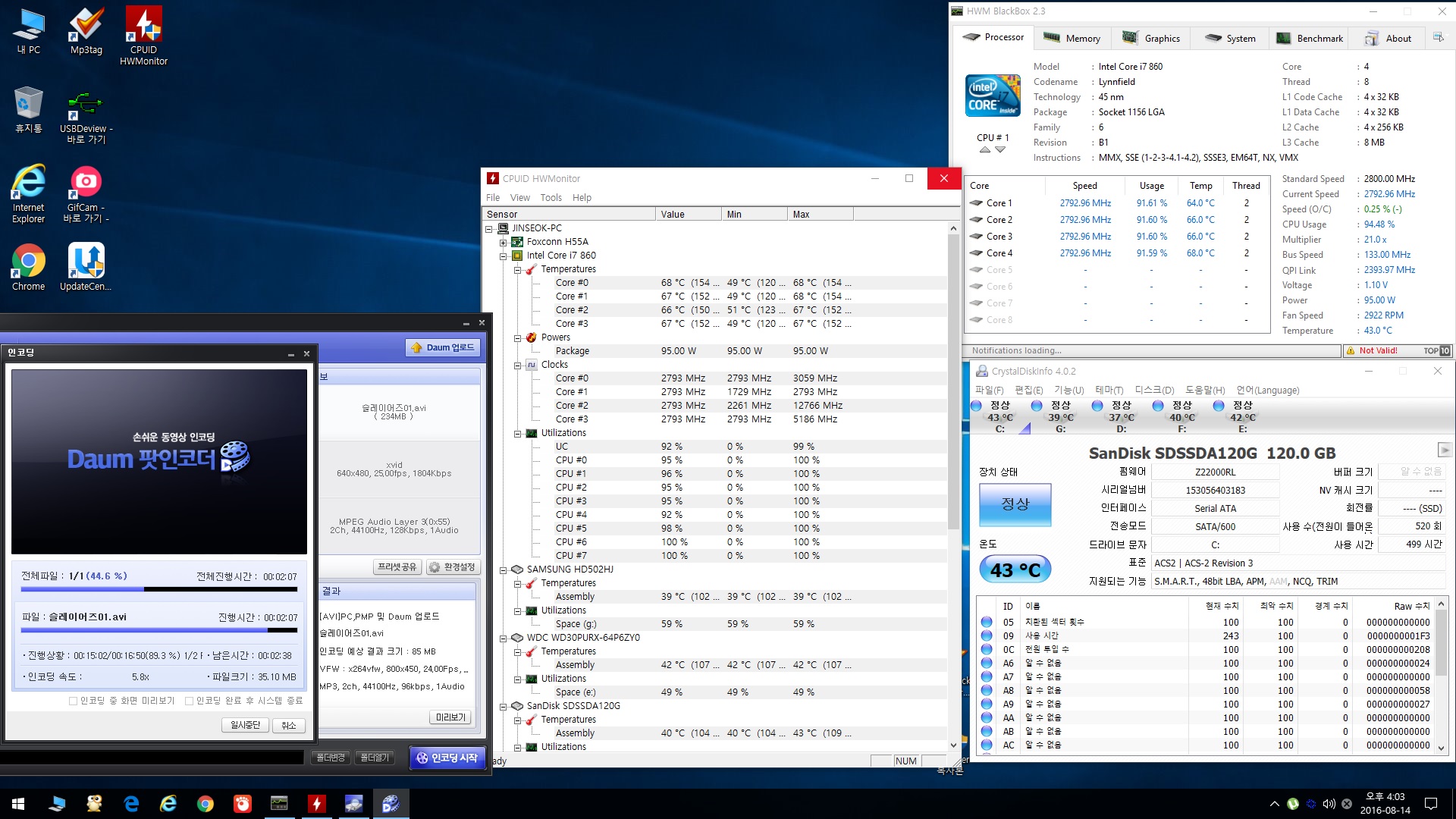The width and height of the screenshot is (1456, 819).
Task: Click taskbar clock showing 오후 4:03
Action: 1385,803
